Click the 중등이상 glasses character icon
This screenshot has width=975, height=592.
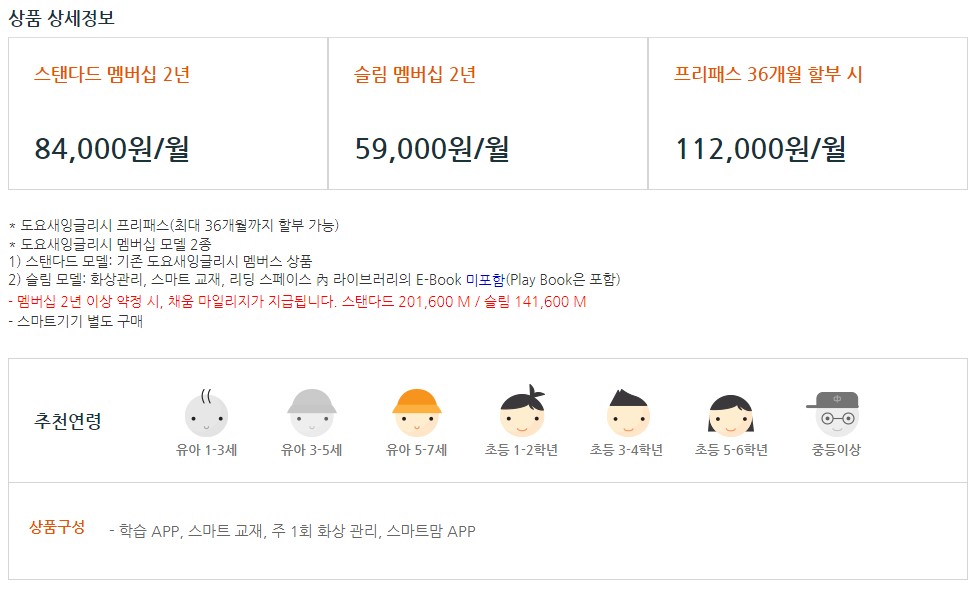click(835, 414)
